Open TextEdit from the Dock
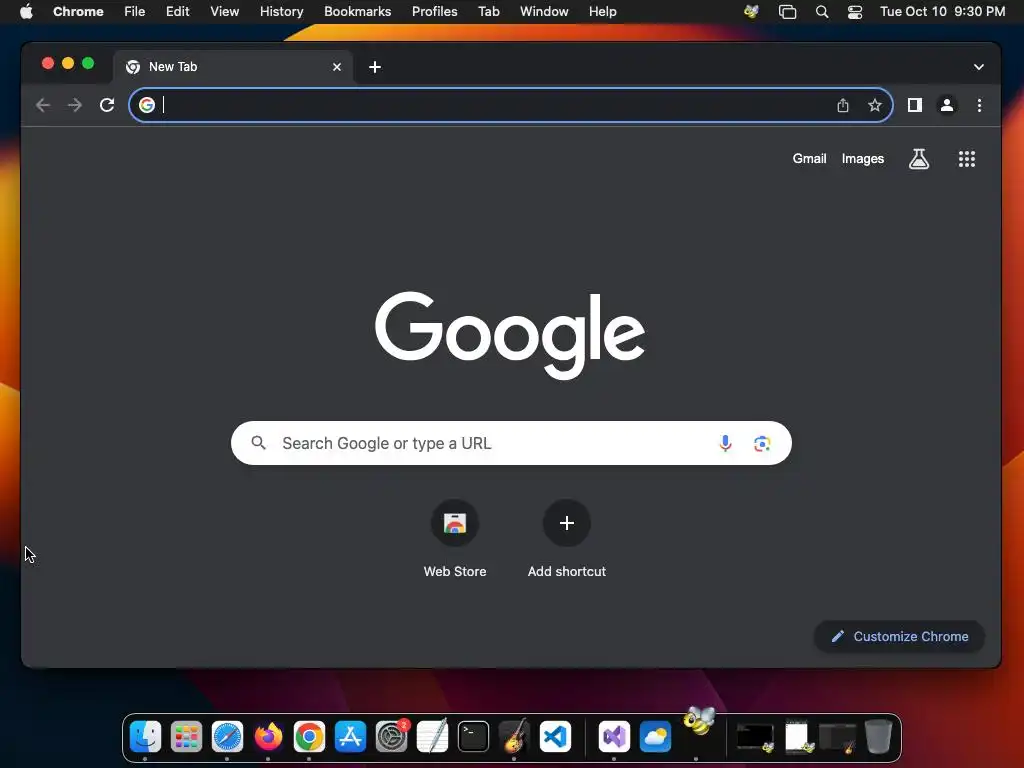 tap(433, 736)
